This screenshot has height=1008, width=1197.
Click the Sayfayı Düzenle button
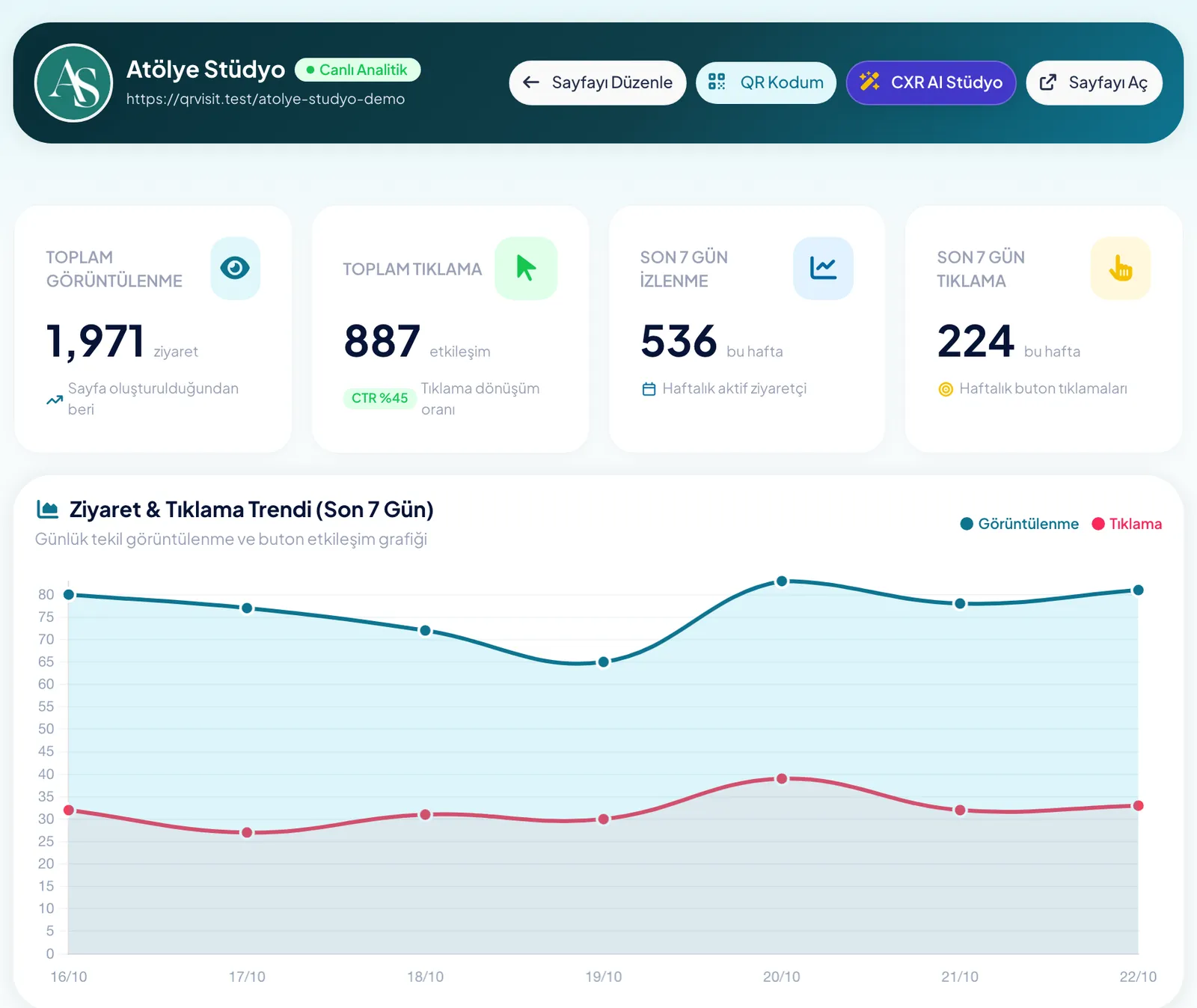[x=597, y=82]
